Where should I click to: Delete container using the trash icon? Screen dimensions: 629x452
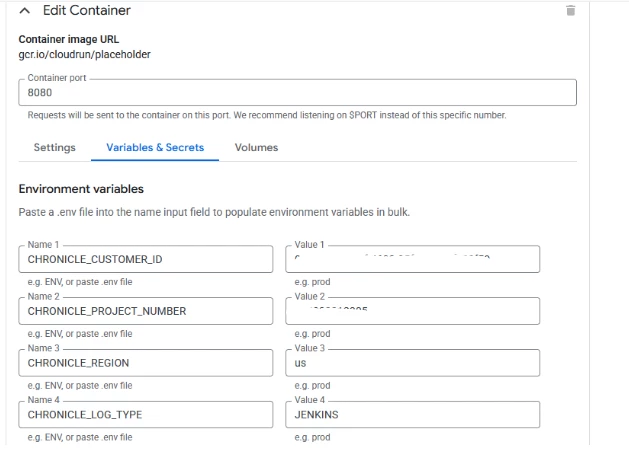coord(570,10)
